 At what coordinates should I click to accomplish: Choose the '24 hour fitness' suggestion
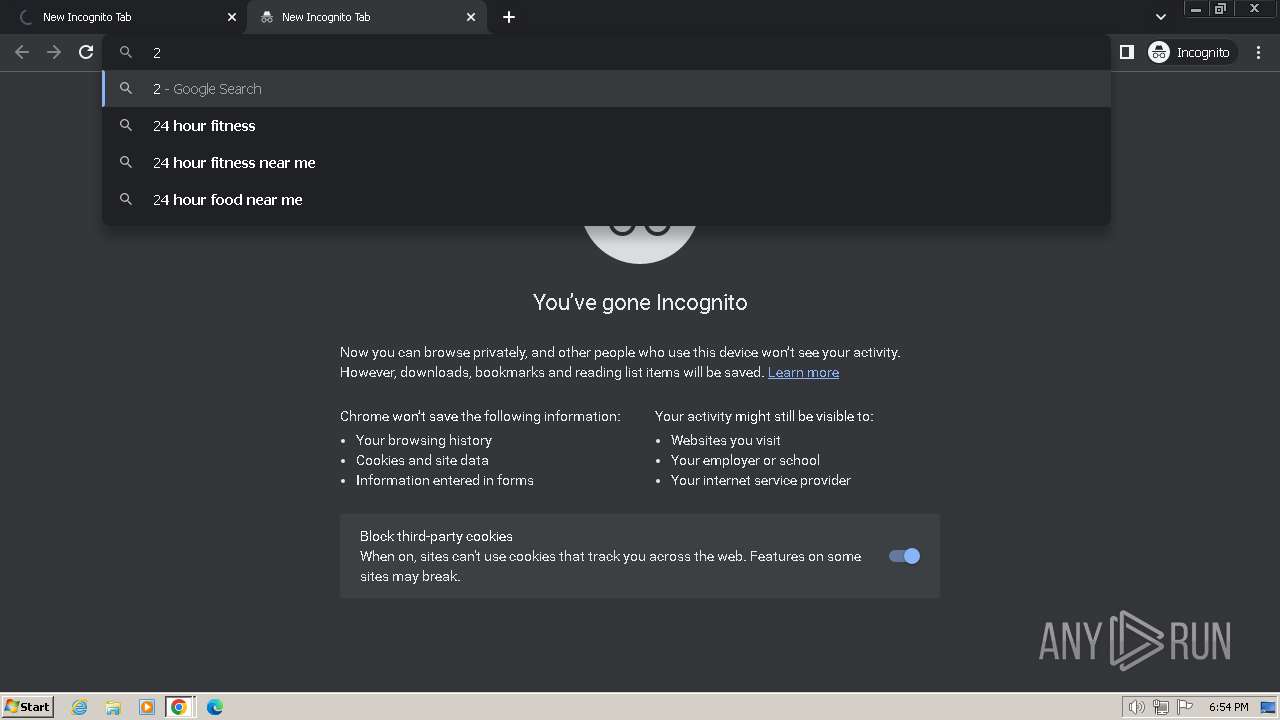606,126
